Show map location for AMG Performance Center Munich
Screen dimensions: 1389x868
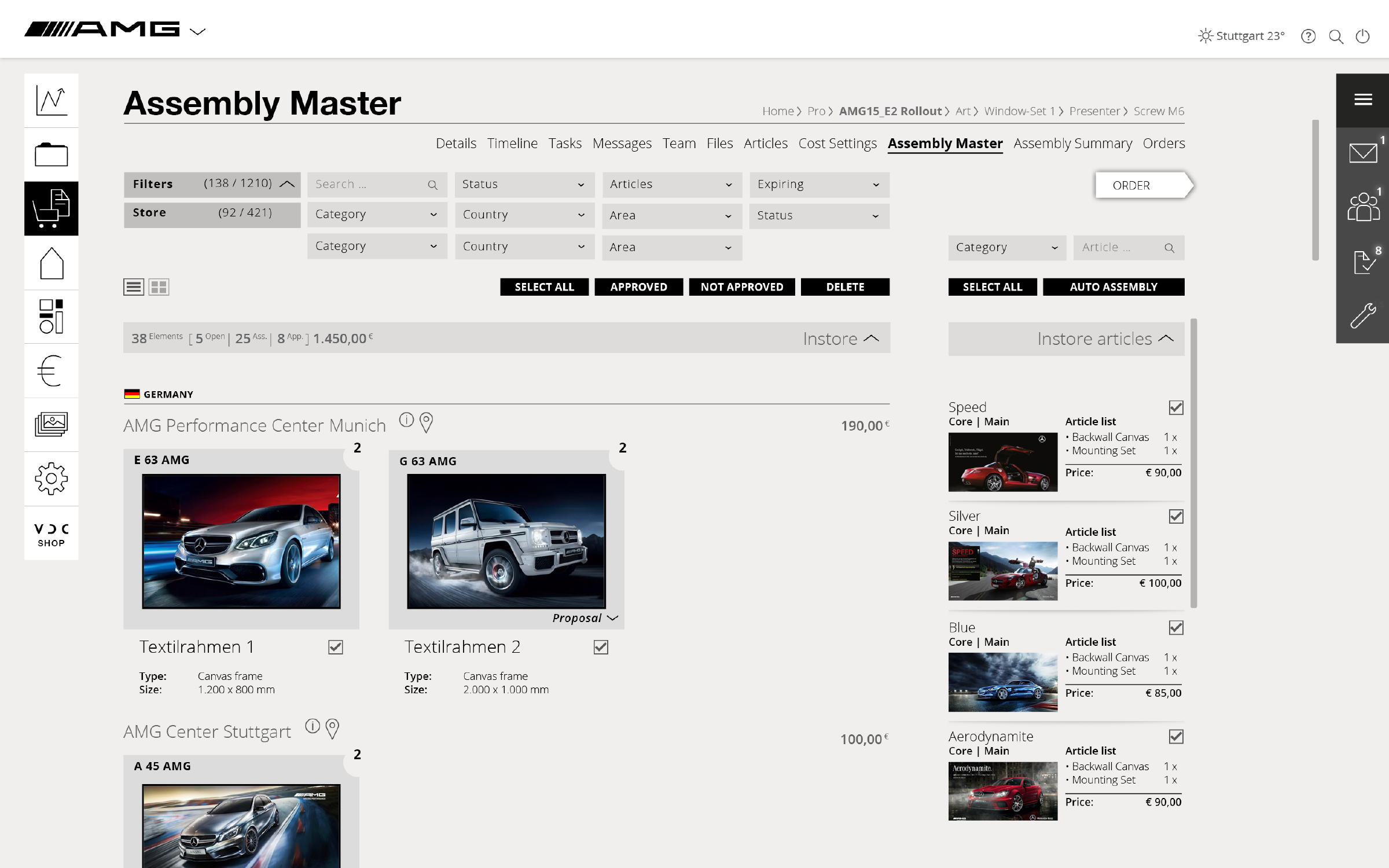[426, 422]
